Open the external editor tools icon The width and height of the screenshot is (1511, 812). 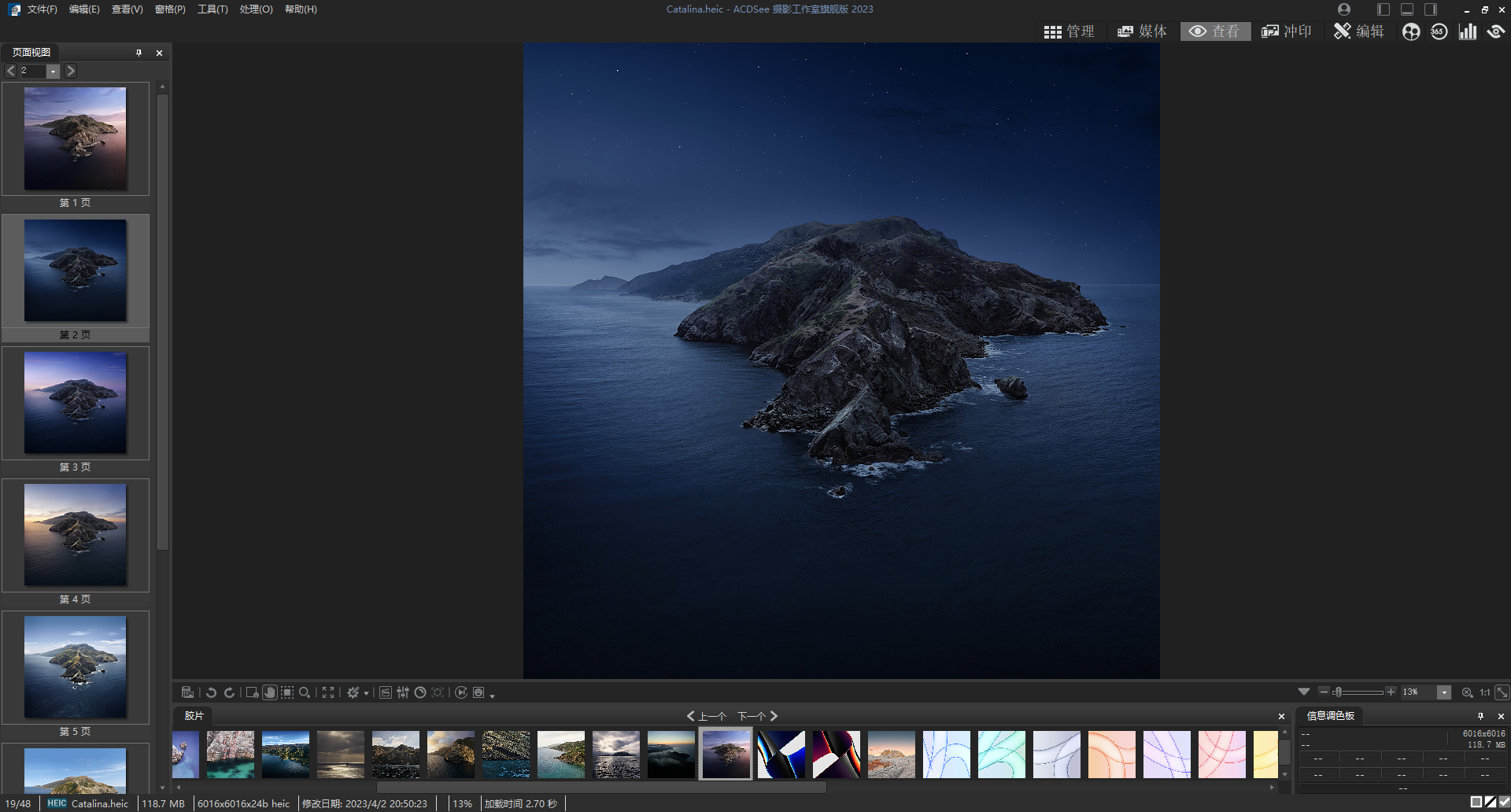(353, 692)
